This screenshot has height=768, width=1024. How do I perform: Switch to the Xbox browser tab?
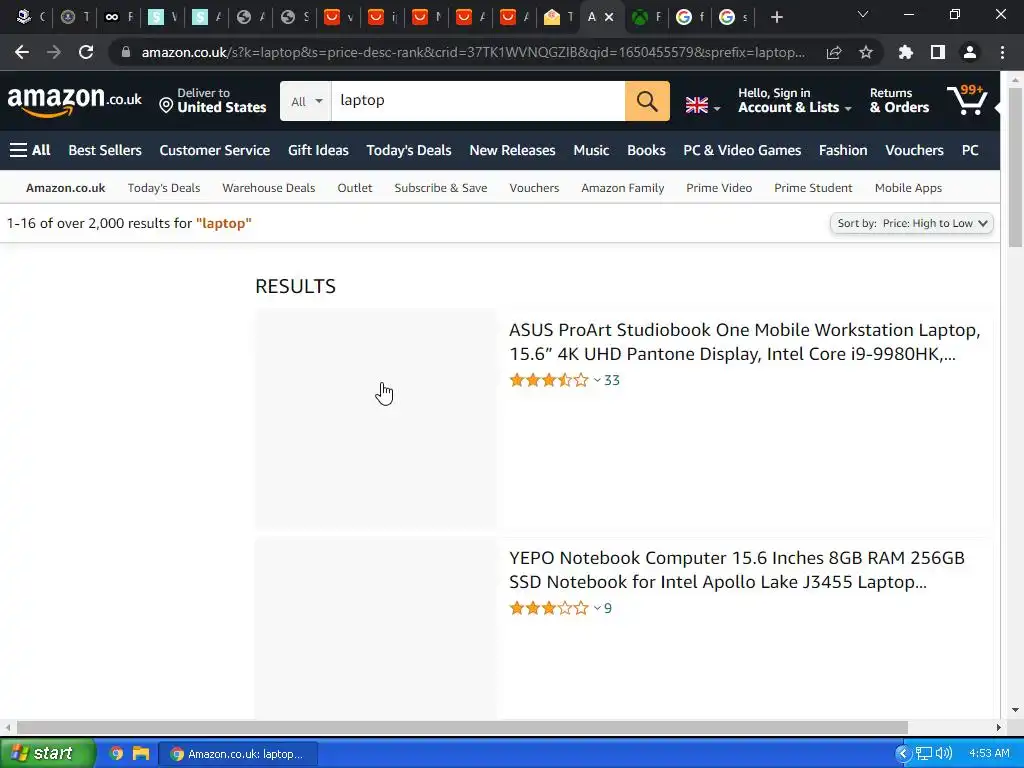(x=647, y=17)
